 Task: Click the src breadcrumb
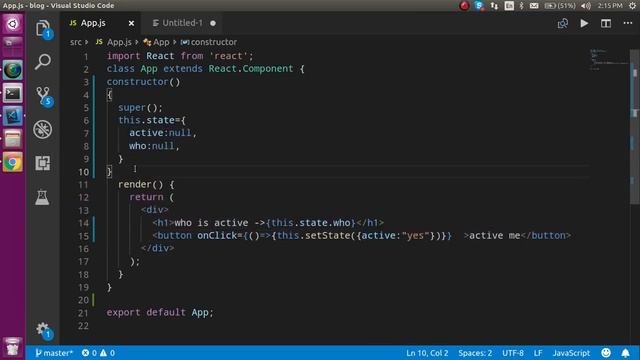click(76, 42)
